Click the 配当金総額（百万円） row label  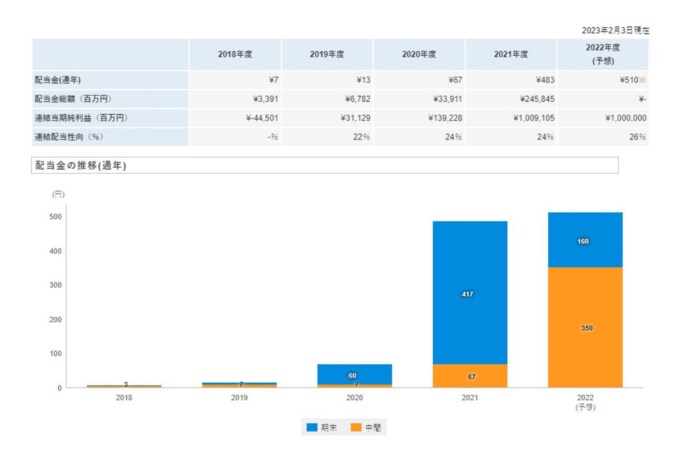tap(73, 100)
